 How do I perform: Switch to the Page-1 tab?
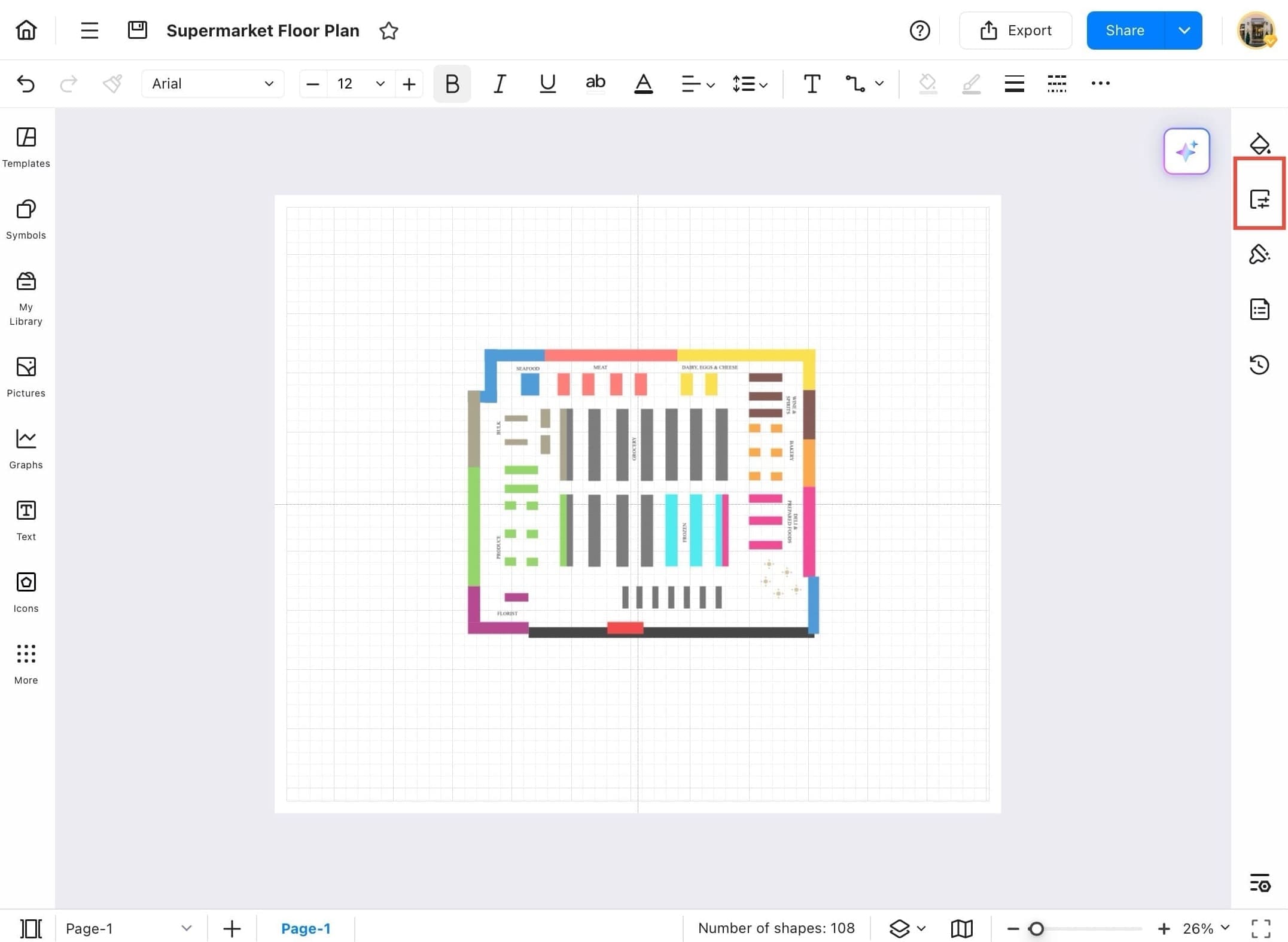tap(305, 928)
